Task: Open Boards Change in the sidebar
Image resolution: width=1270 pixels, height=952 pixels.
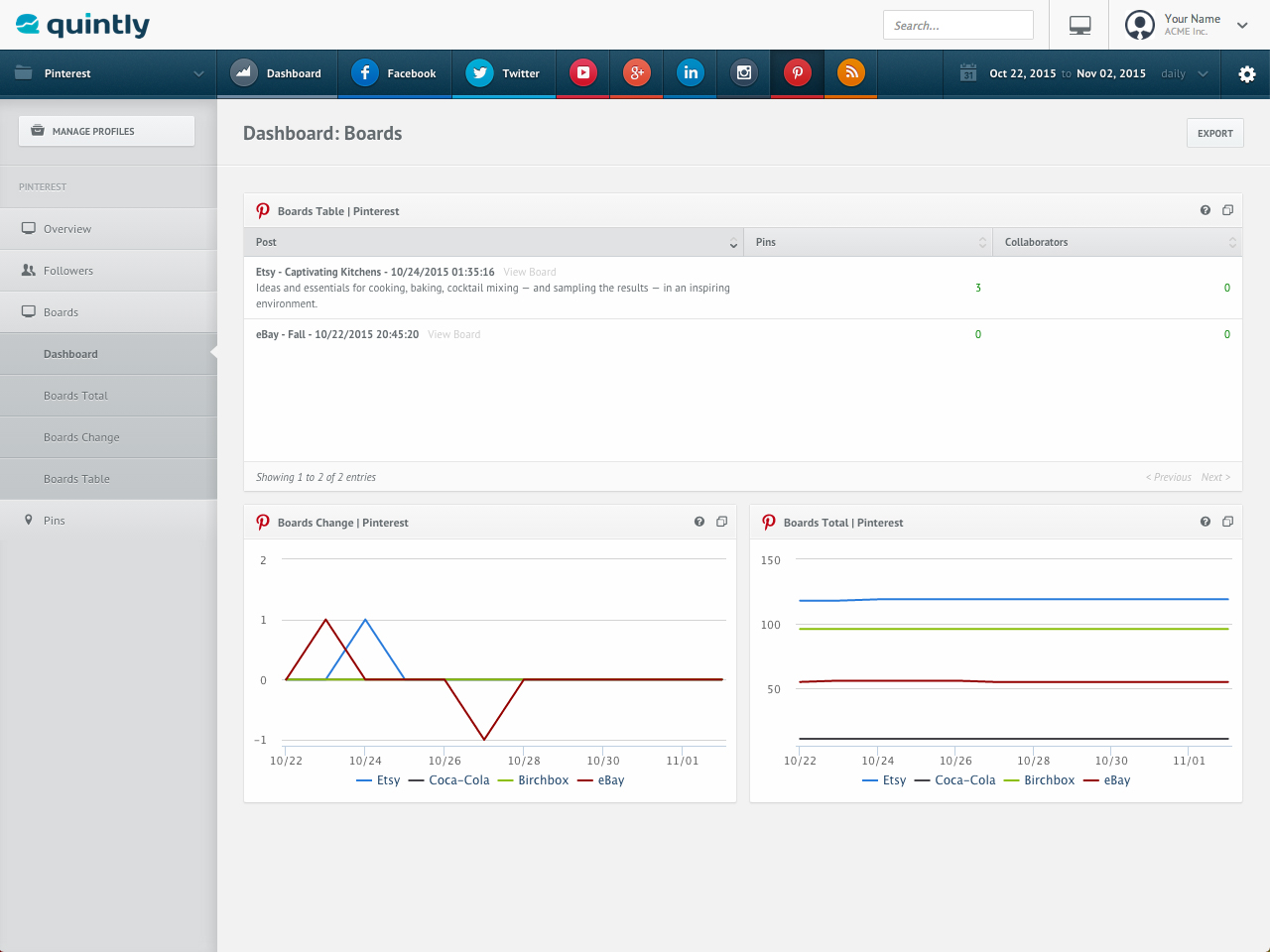Action: coord(108,437)
